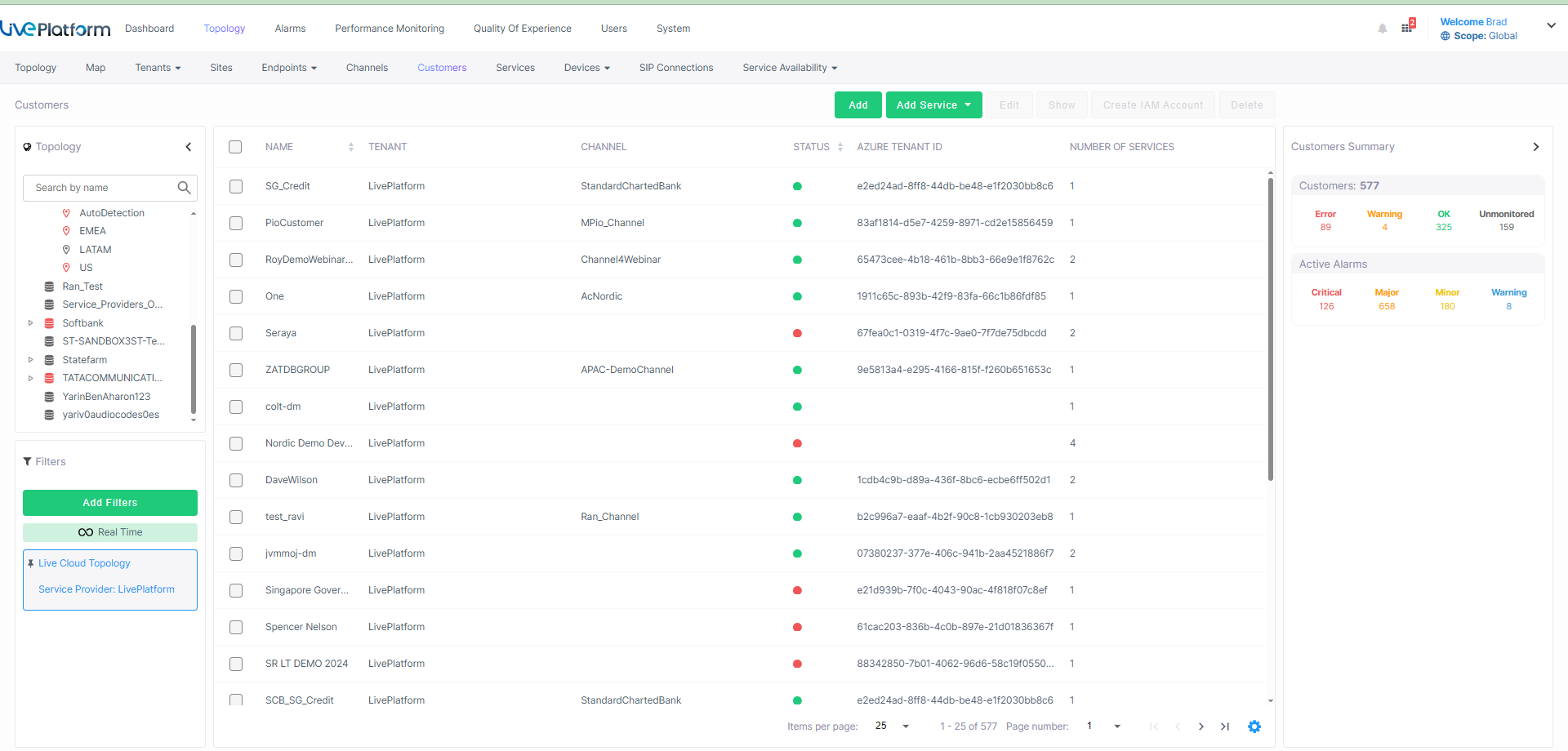Open the Alarms top menu

click(290, 29)
